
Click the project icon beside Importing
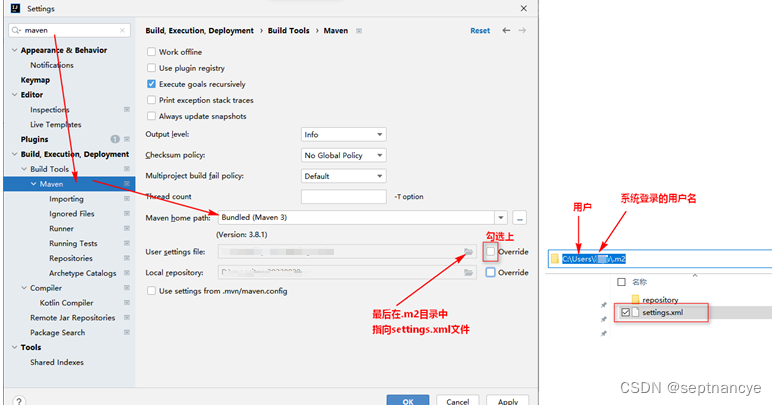coord(127,199)
